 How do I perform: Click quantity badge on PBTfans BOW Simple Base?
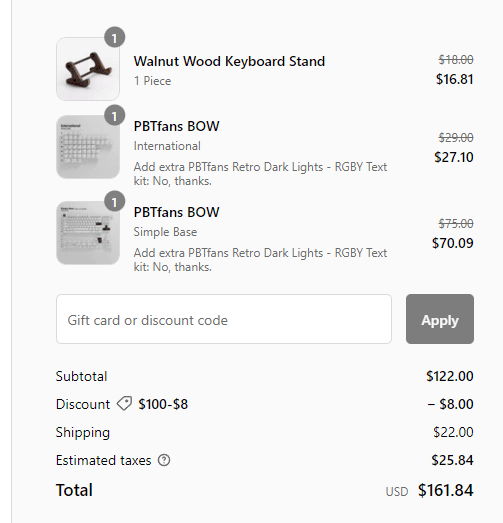(114, 201)
